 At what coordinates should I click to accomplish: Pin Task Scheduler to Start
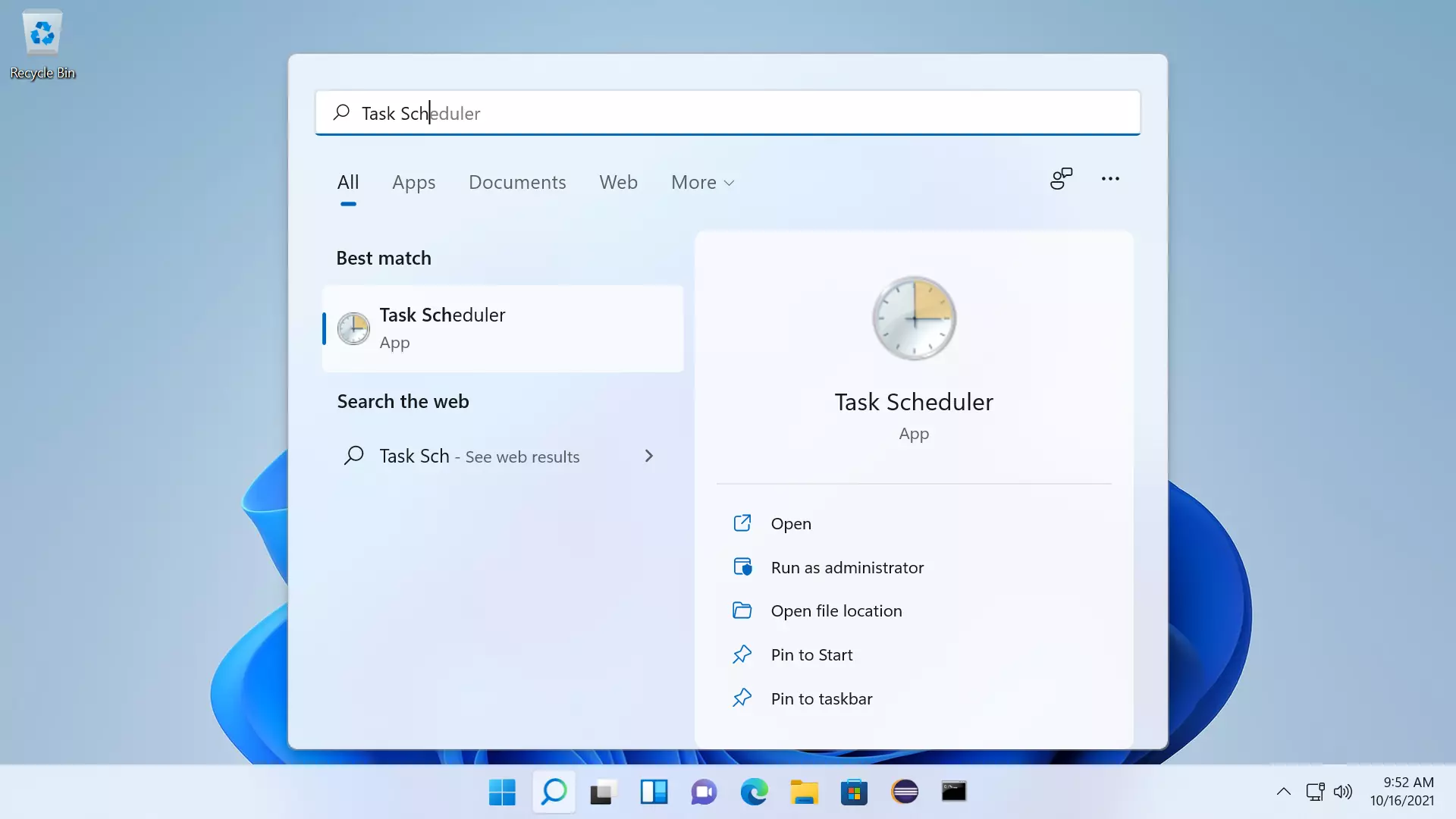tap(811, 654)
